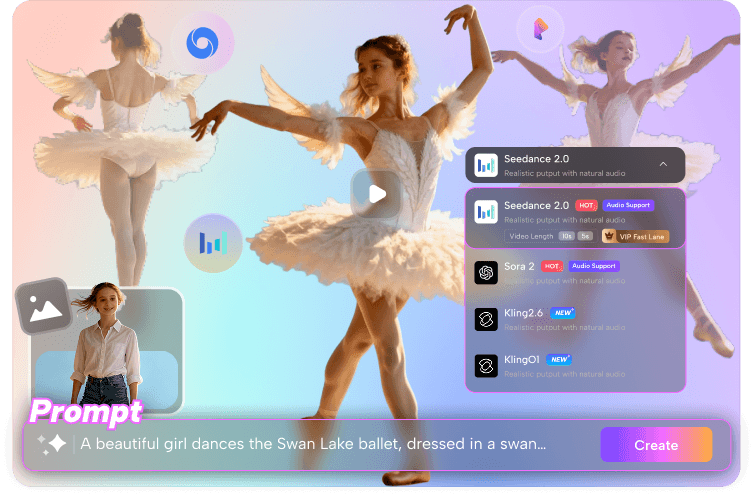
Task: Click the collapse chevron arrow
Action: tap(663, 164)
